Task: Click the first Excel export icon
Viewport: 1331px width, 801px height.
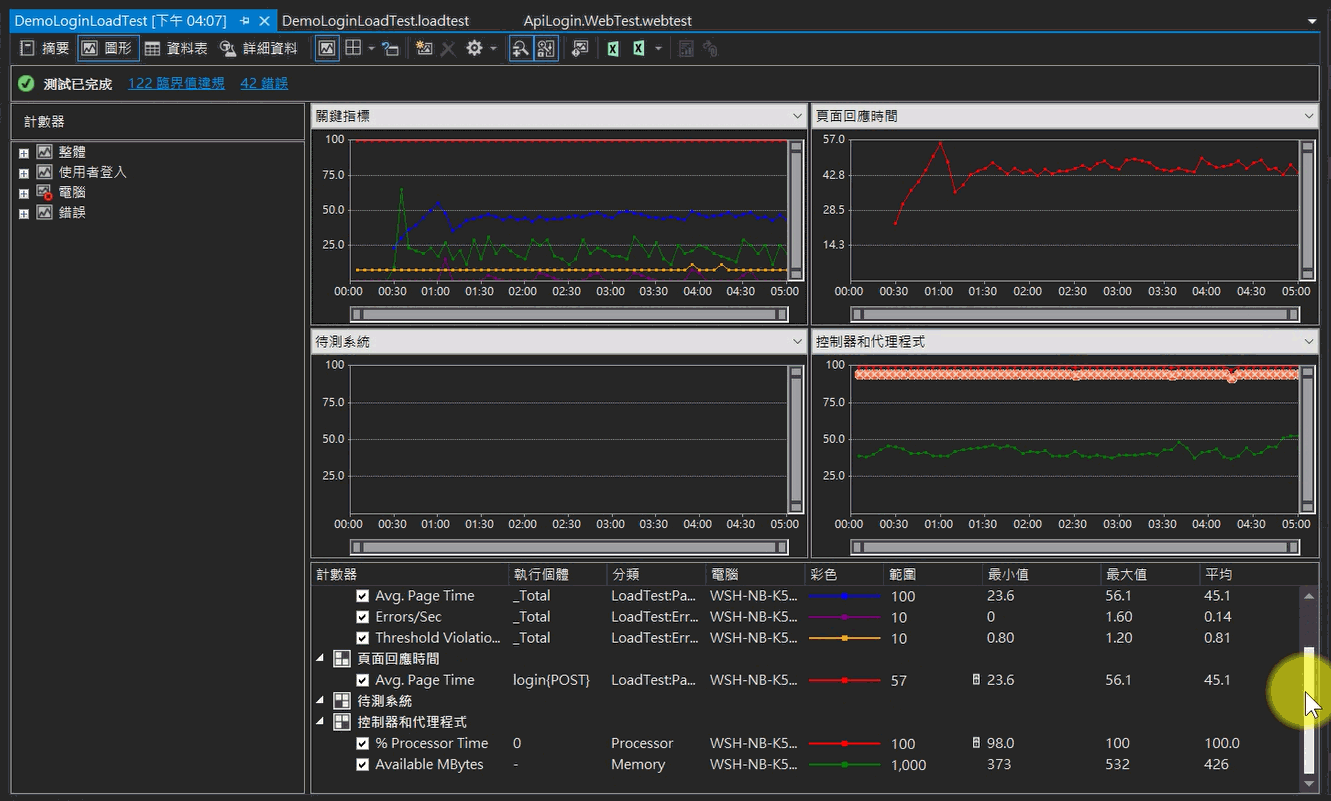Action: (613, 48)
